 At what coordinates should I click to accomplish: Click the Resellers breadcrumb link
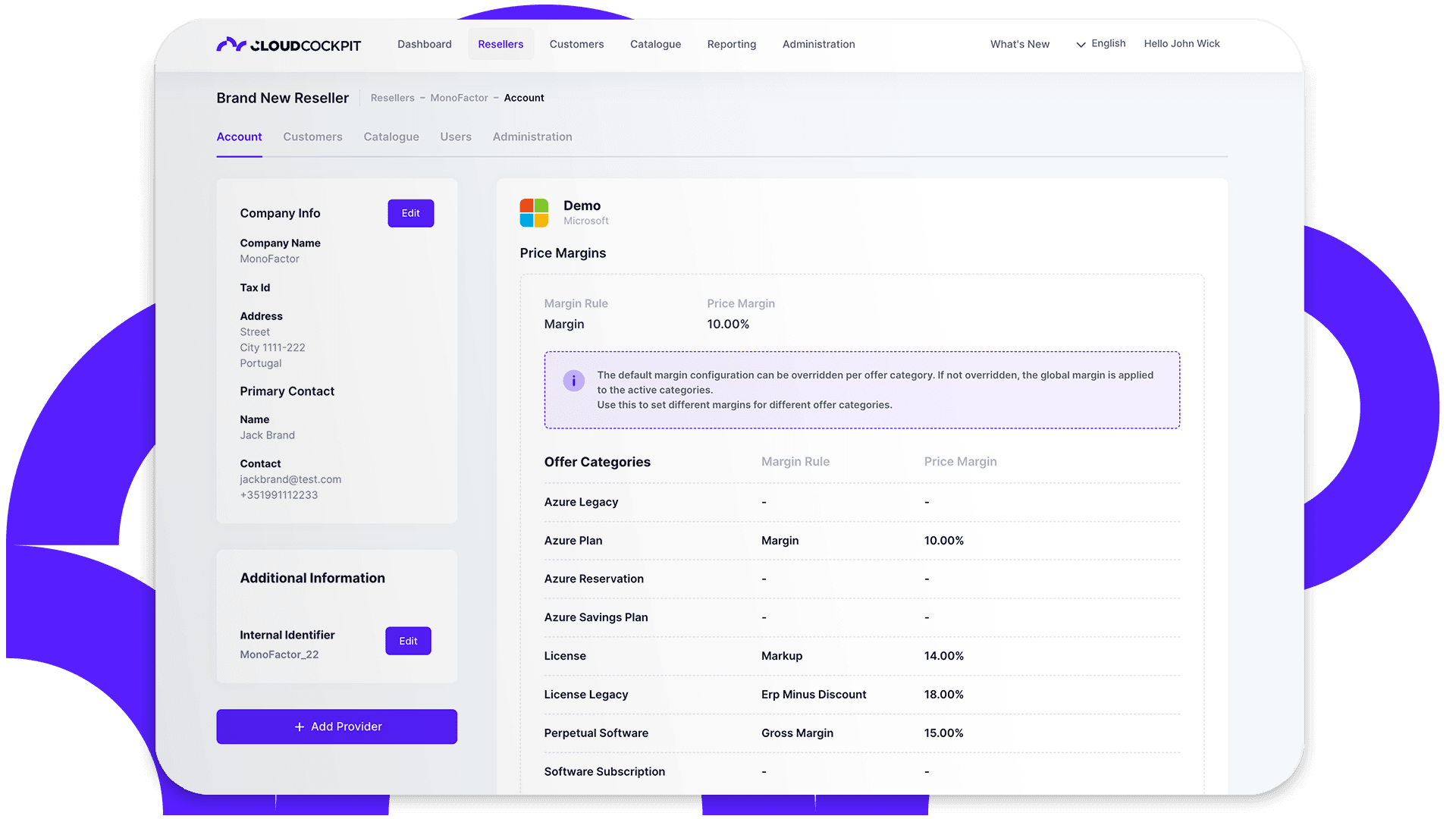[x=392, y=98]
